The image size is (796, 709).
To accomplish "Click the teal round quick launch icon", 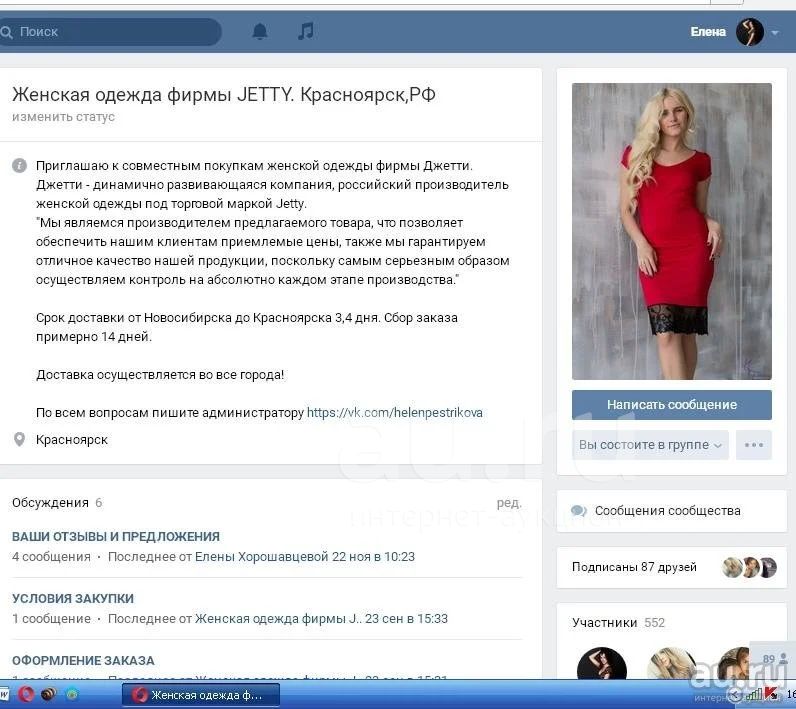I will point(72,694).
